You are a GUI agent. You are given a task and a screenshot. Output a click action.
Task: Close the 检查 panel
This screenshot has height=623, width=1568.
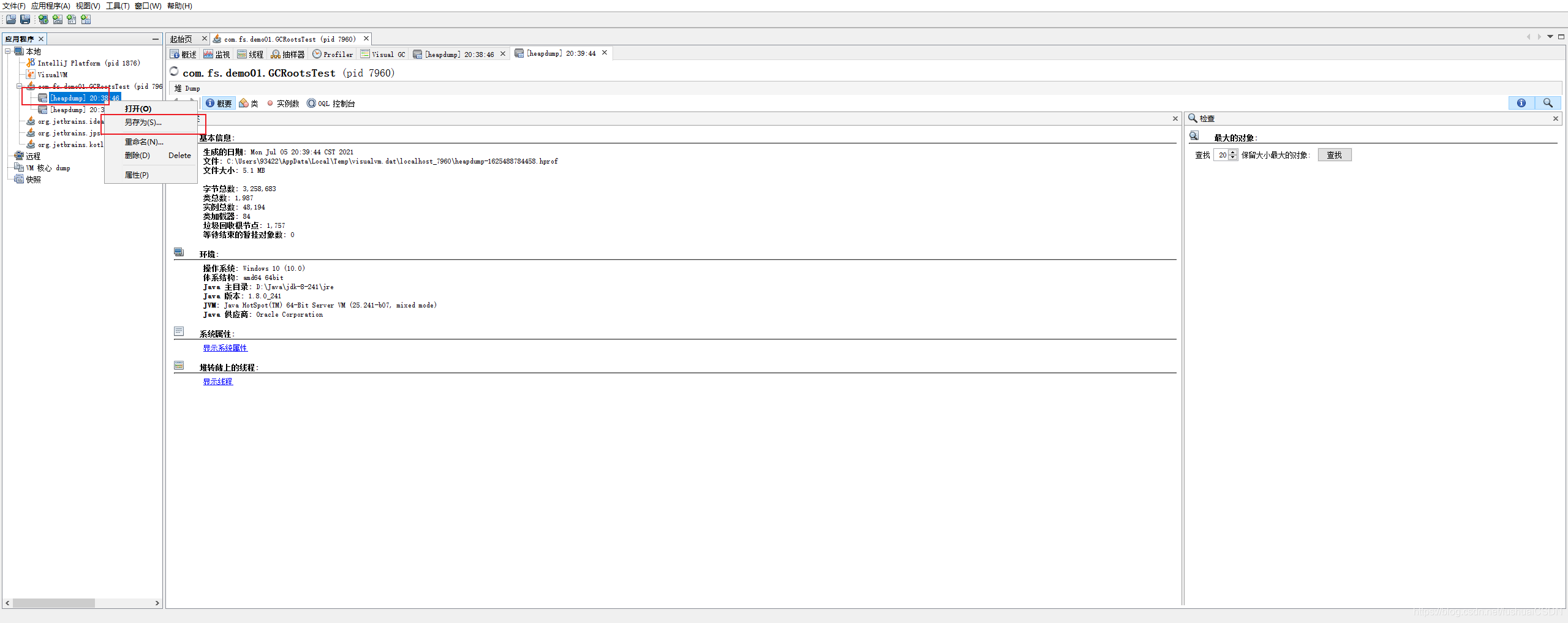[1556, 119]
